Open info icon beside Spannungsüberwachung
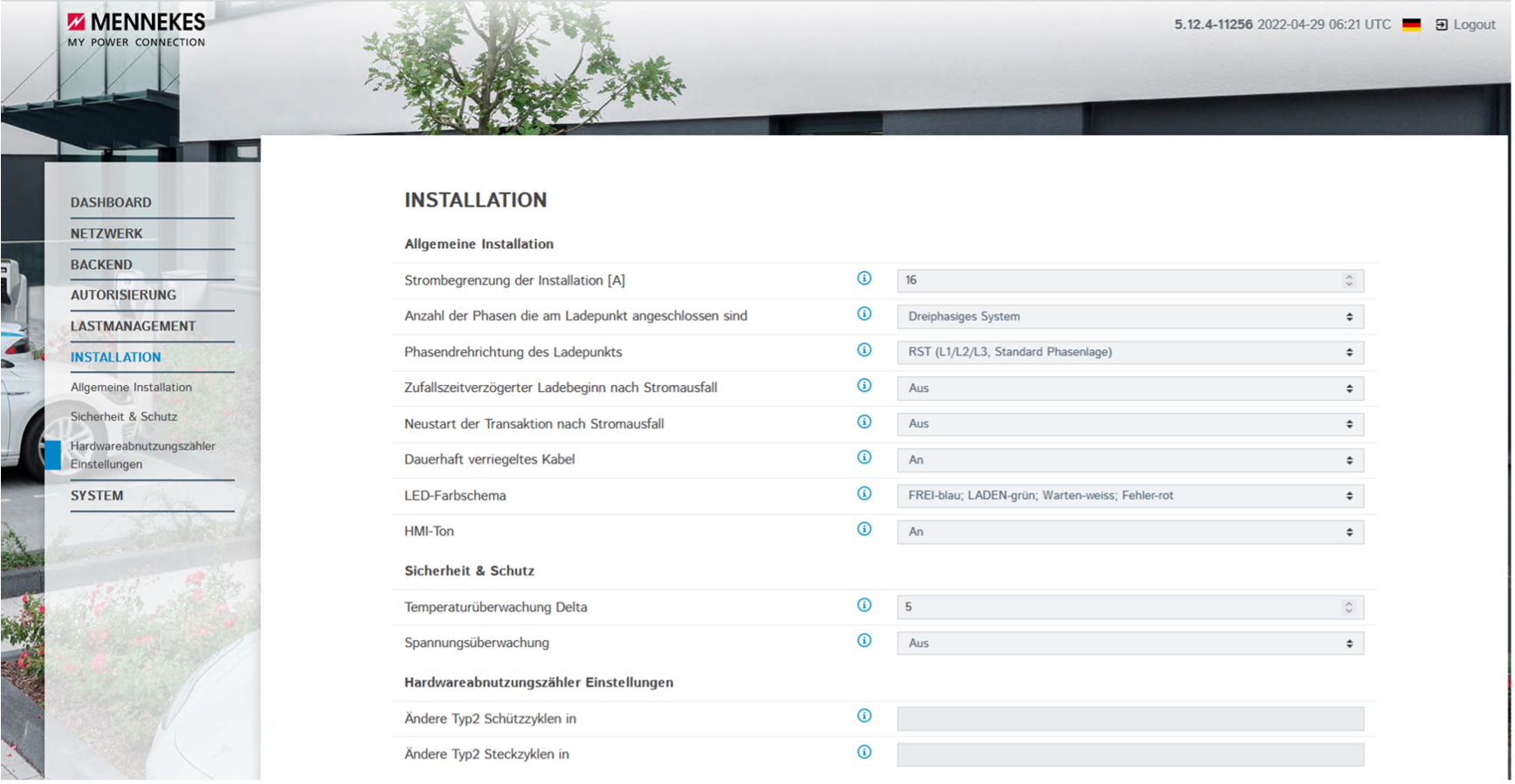This screenshot has width=1515, height=784. (864, 641)
